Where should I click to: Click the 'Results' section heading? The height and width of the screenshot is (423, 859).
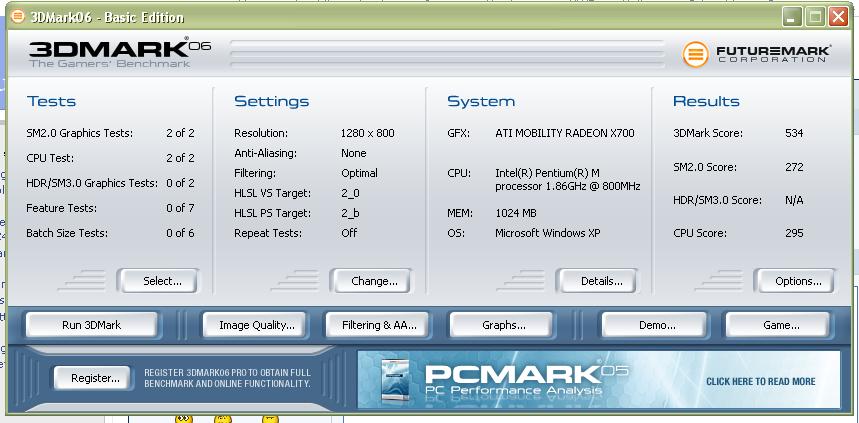pos(706,101)
